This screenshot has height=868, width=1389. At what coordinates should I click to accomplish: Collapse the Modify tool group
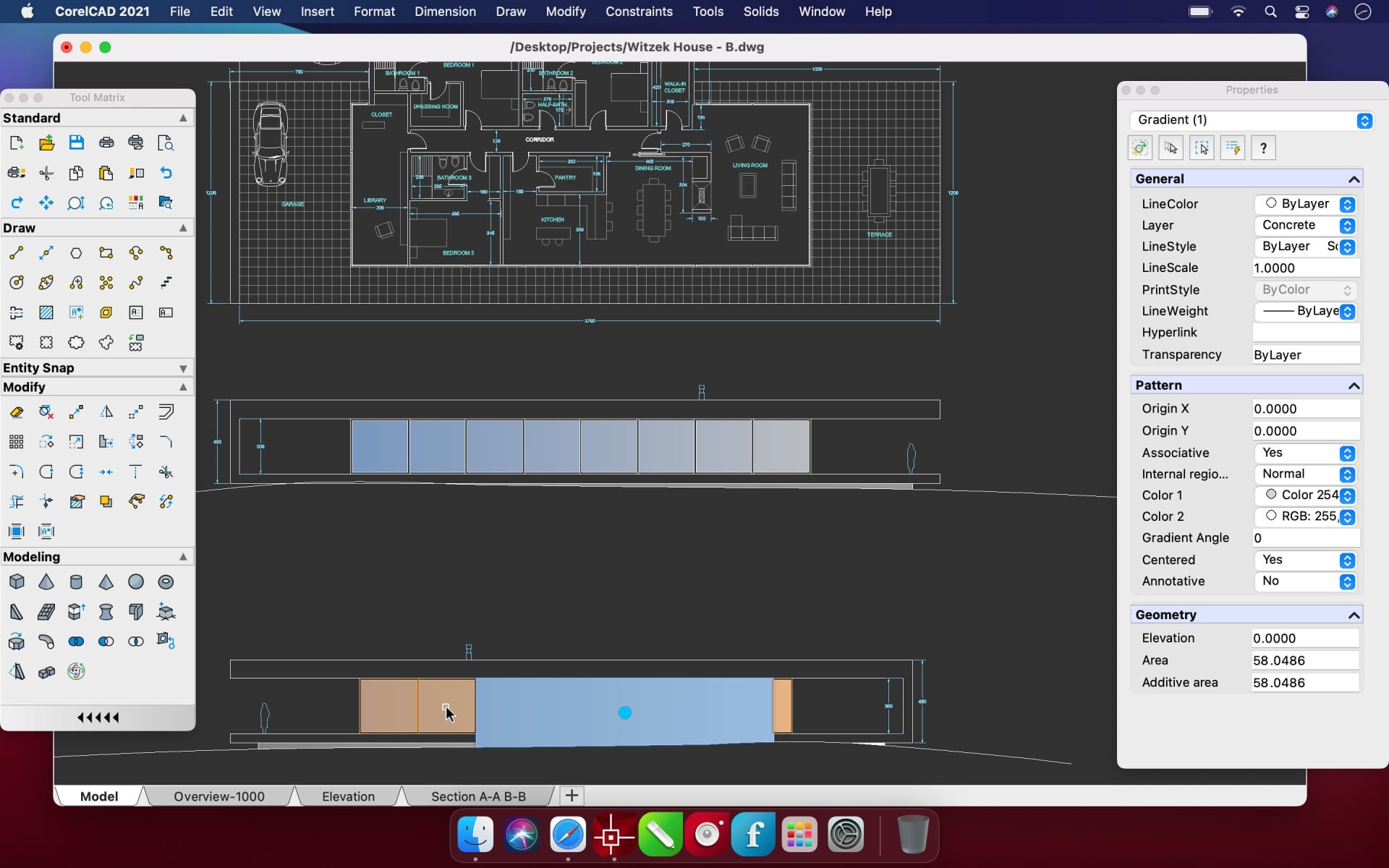pos(183,387)
